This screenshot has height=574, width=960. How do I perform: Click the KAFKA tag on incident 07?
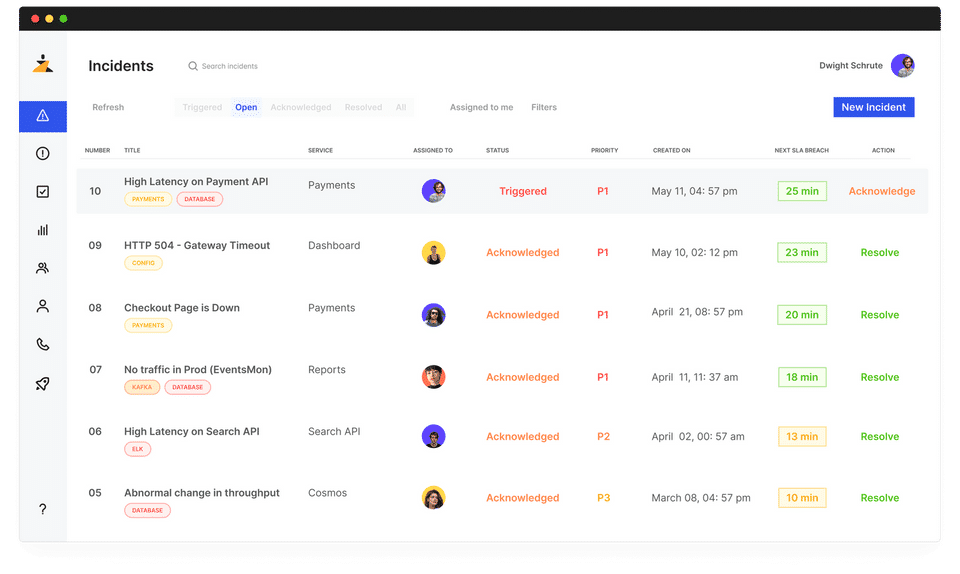[142, 387]
